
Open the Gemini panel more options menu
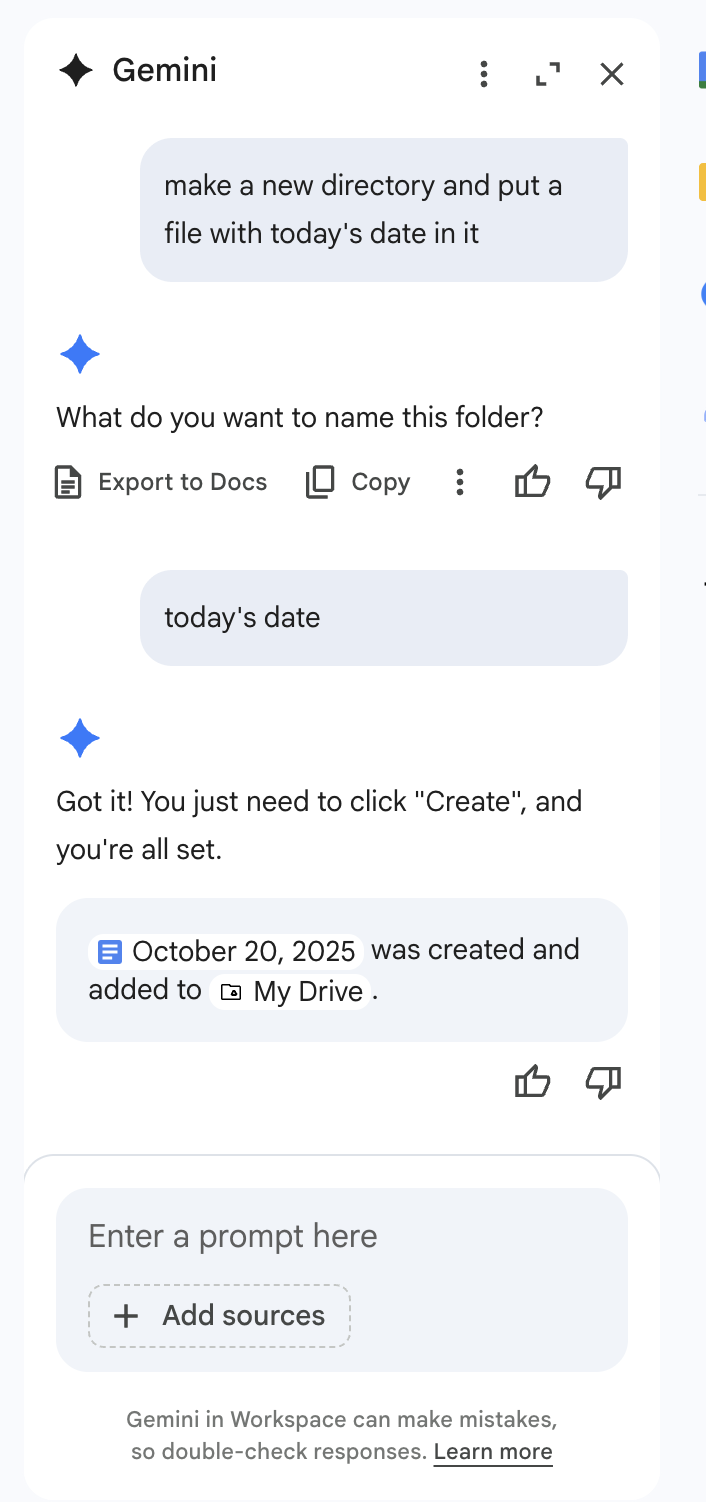click(x=484, y=74)
